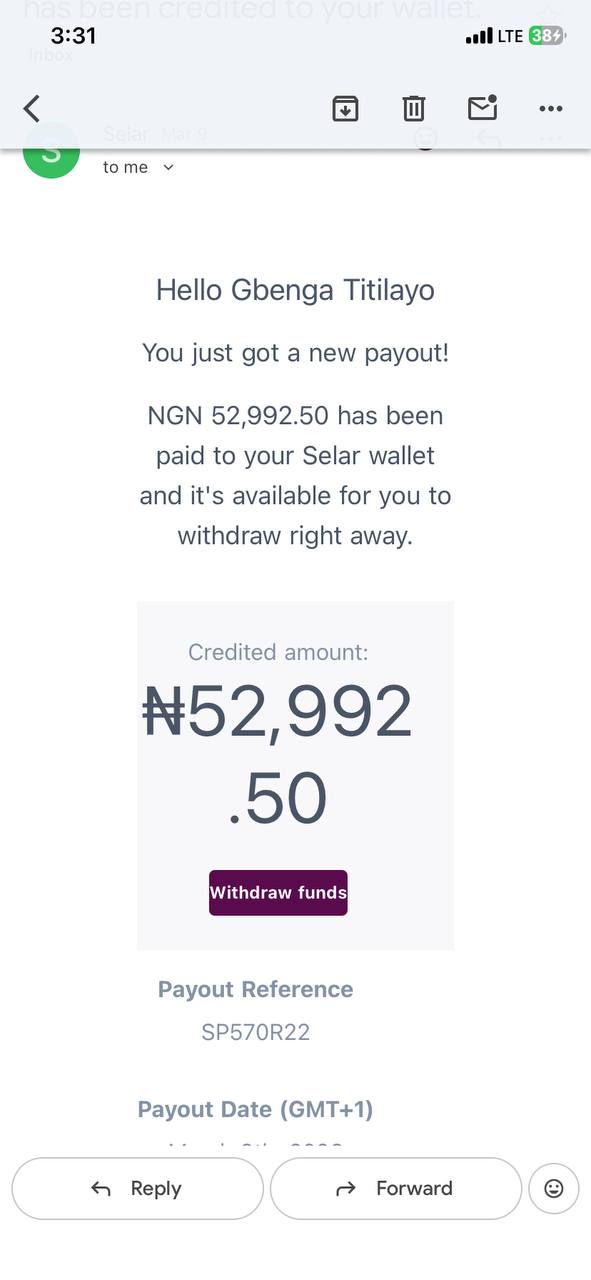Open the three-dot overflow menu

(x=551, y=108)
